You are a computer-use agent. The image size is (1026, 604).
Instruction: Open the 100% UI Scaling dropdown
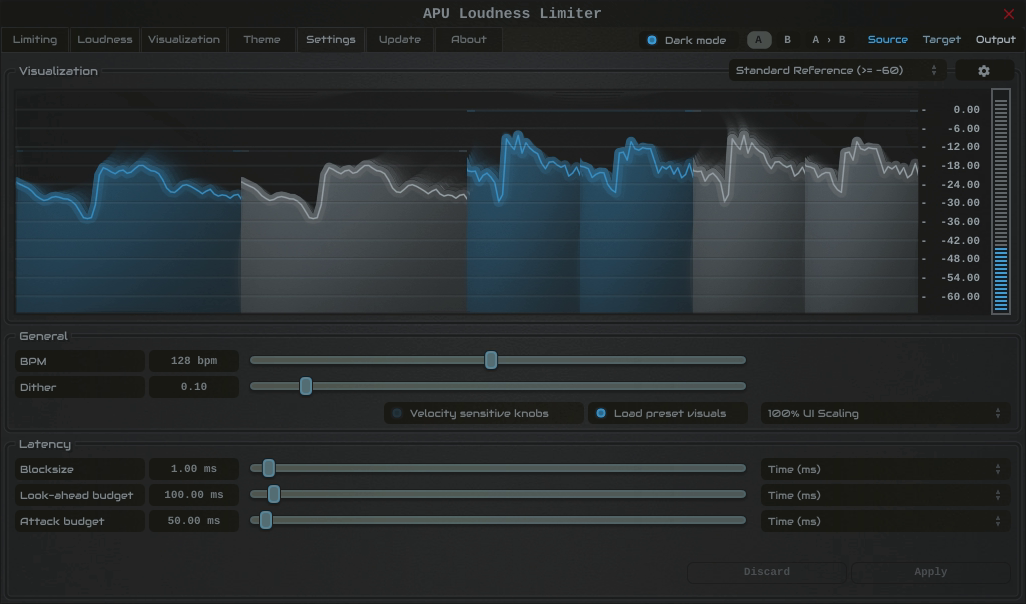(885, 414)
